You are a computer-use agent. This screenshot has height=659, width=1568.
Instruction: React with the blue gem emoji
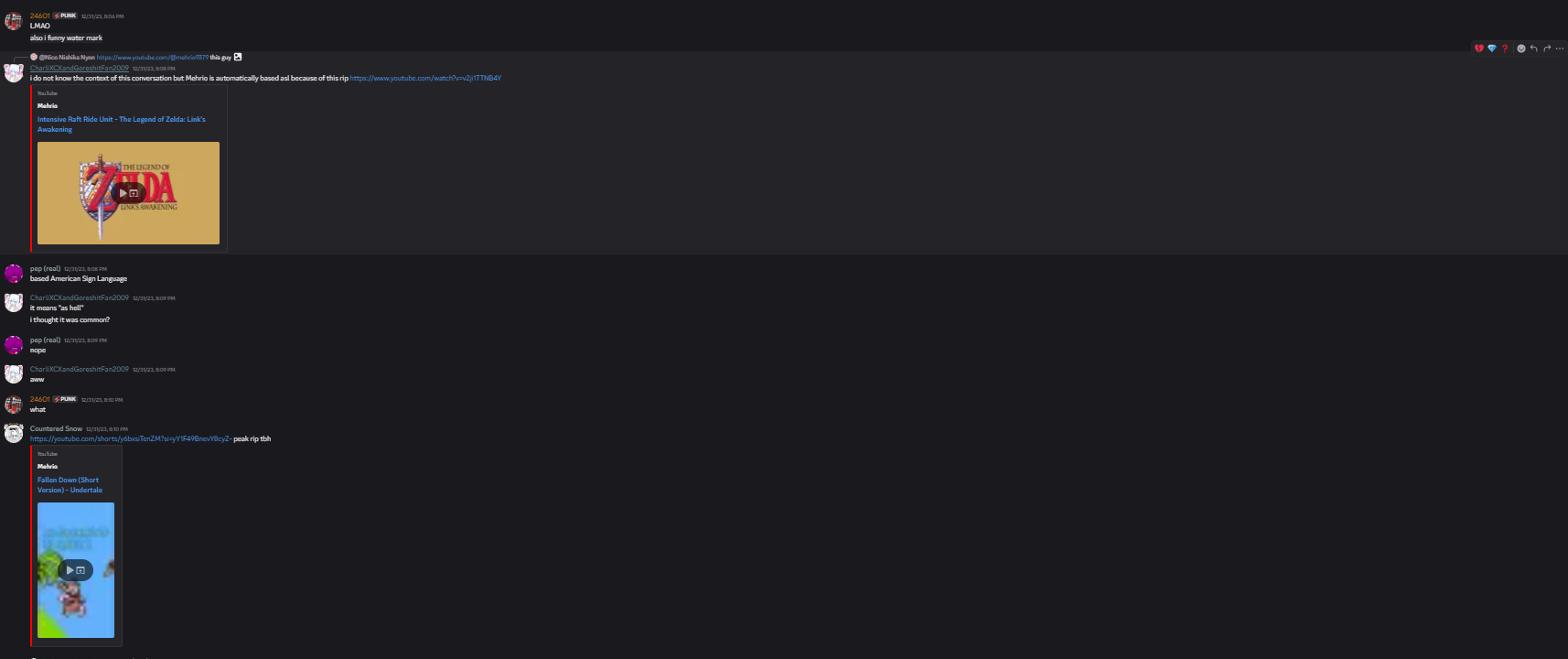(1492, 49)
